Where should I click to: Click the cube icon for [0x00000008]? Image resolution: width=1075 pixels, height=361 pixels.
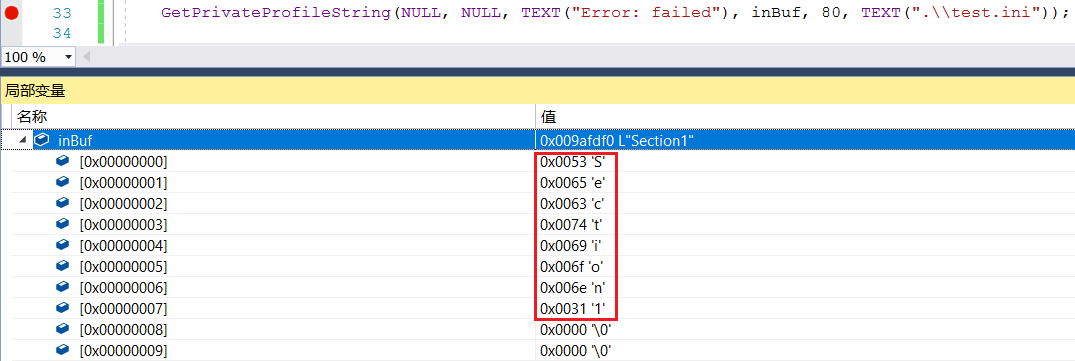(x=62, y=329)
